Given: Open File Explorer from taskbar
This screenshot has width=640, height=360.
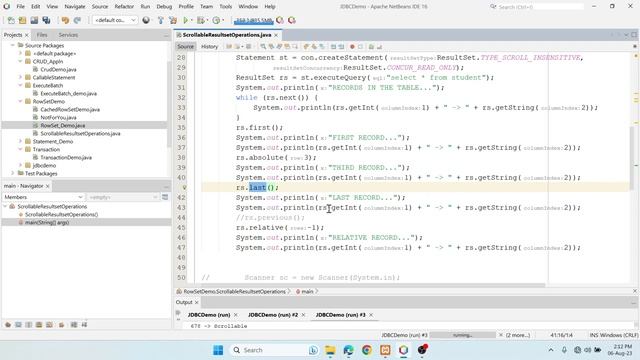Looking at the screenshot, I should [330, 350].
